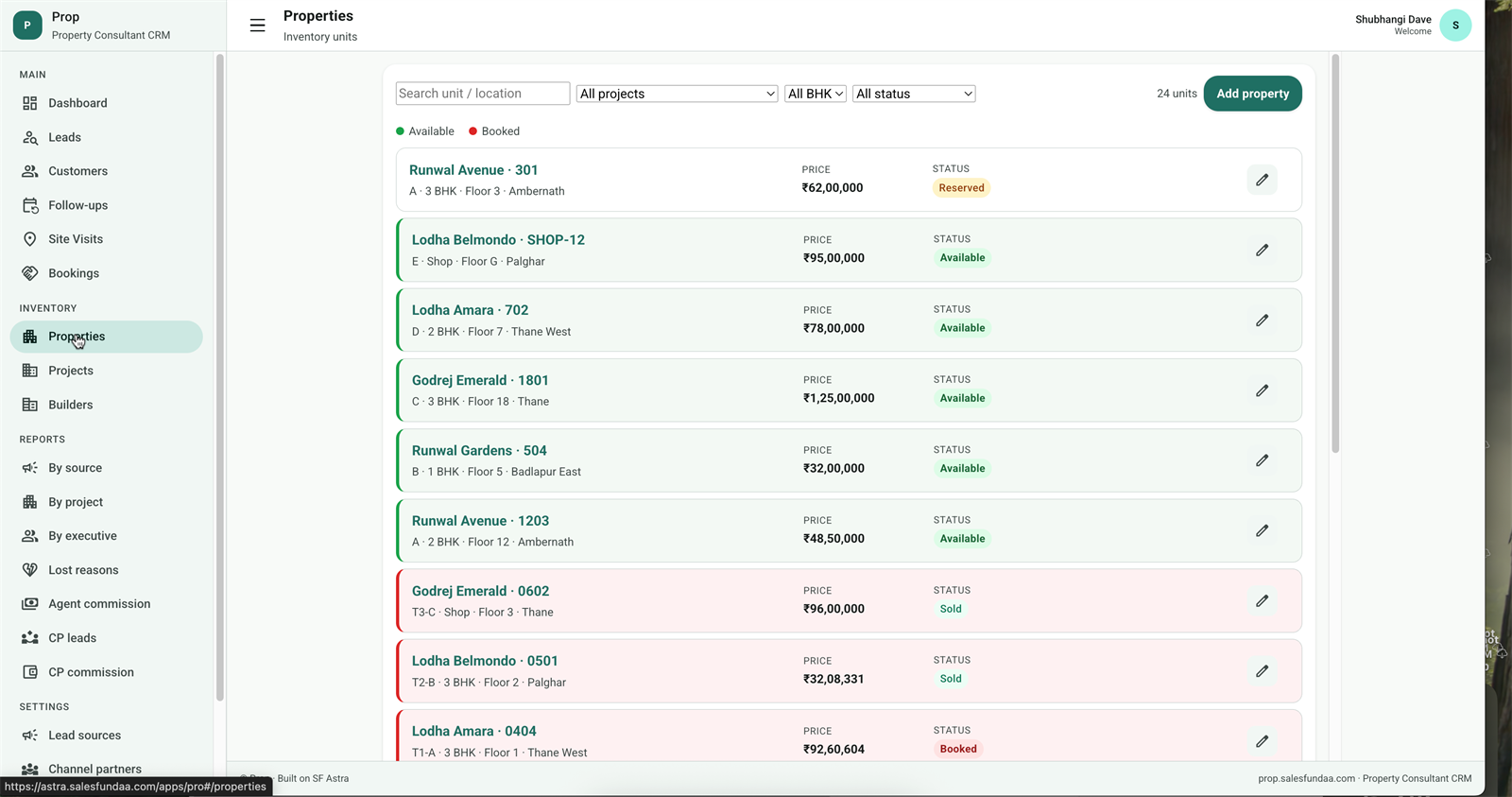Open the user avatar S
This screenshot has width=1512, height=797.
pyautogui.click(x=1455, y=26)
